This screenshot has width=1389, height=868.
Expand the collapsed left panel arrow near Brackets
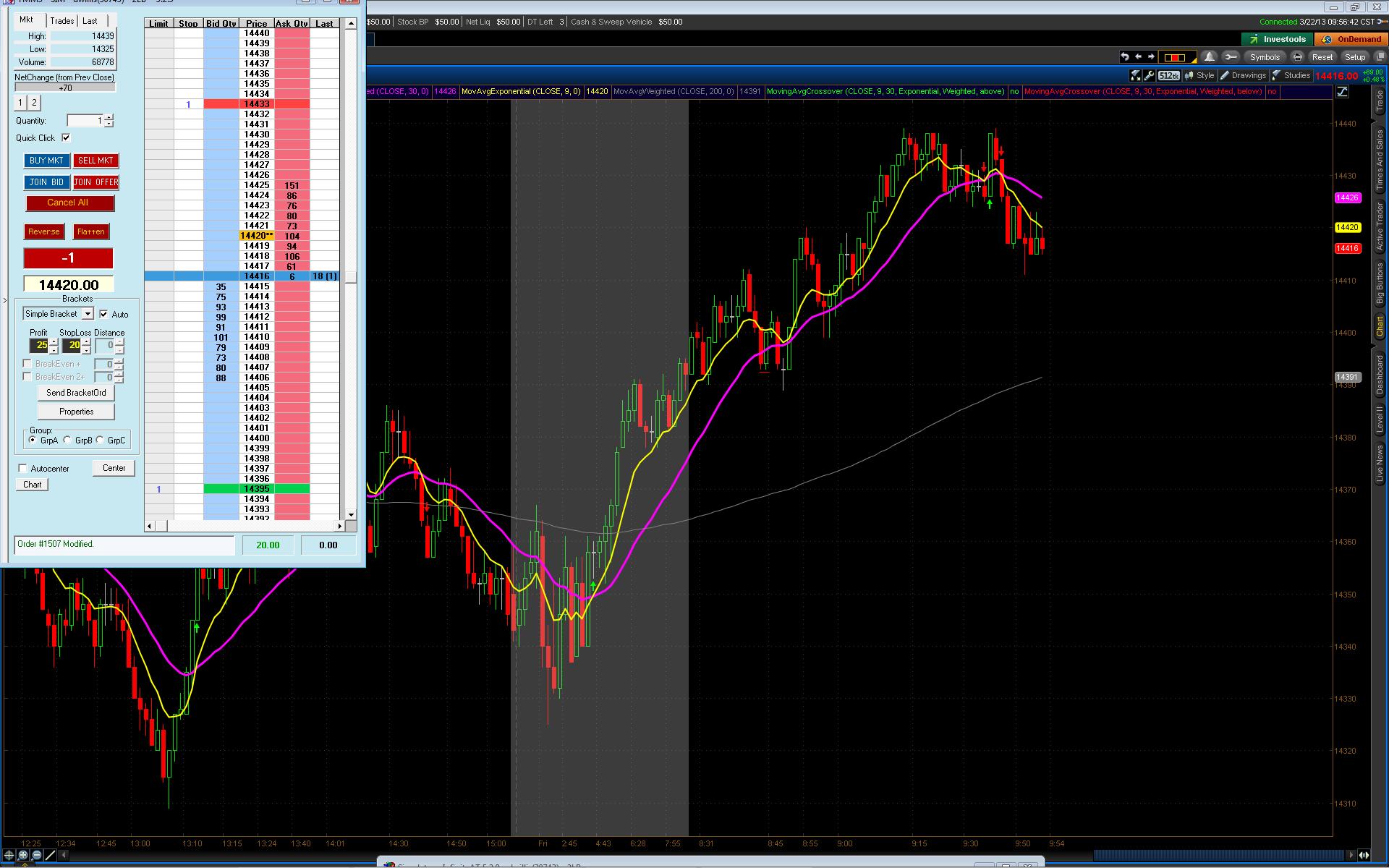[x=5, y=301]
